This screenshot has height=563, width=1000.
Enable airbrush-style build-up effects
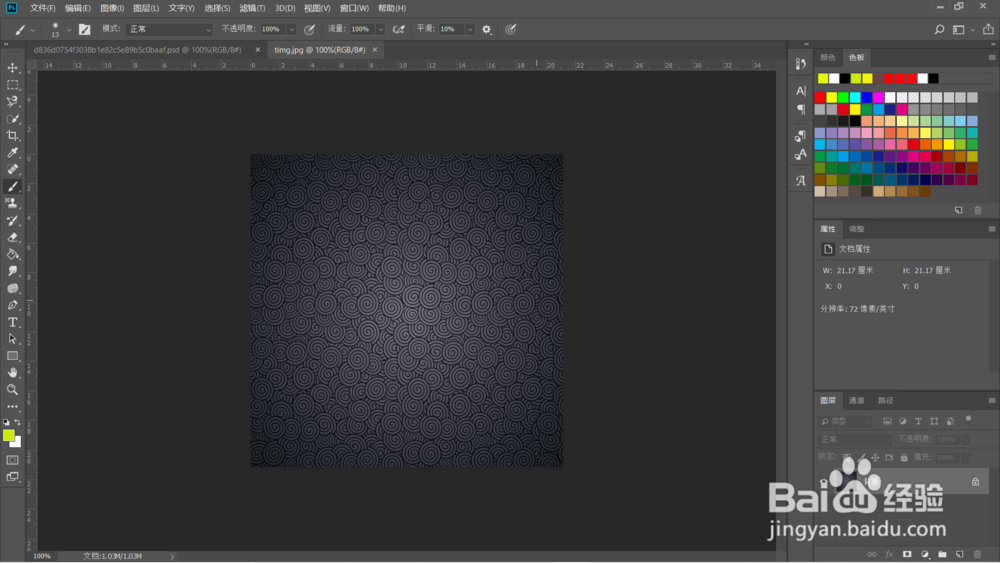399,29
